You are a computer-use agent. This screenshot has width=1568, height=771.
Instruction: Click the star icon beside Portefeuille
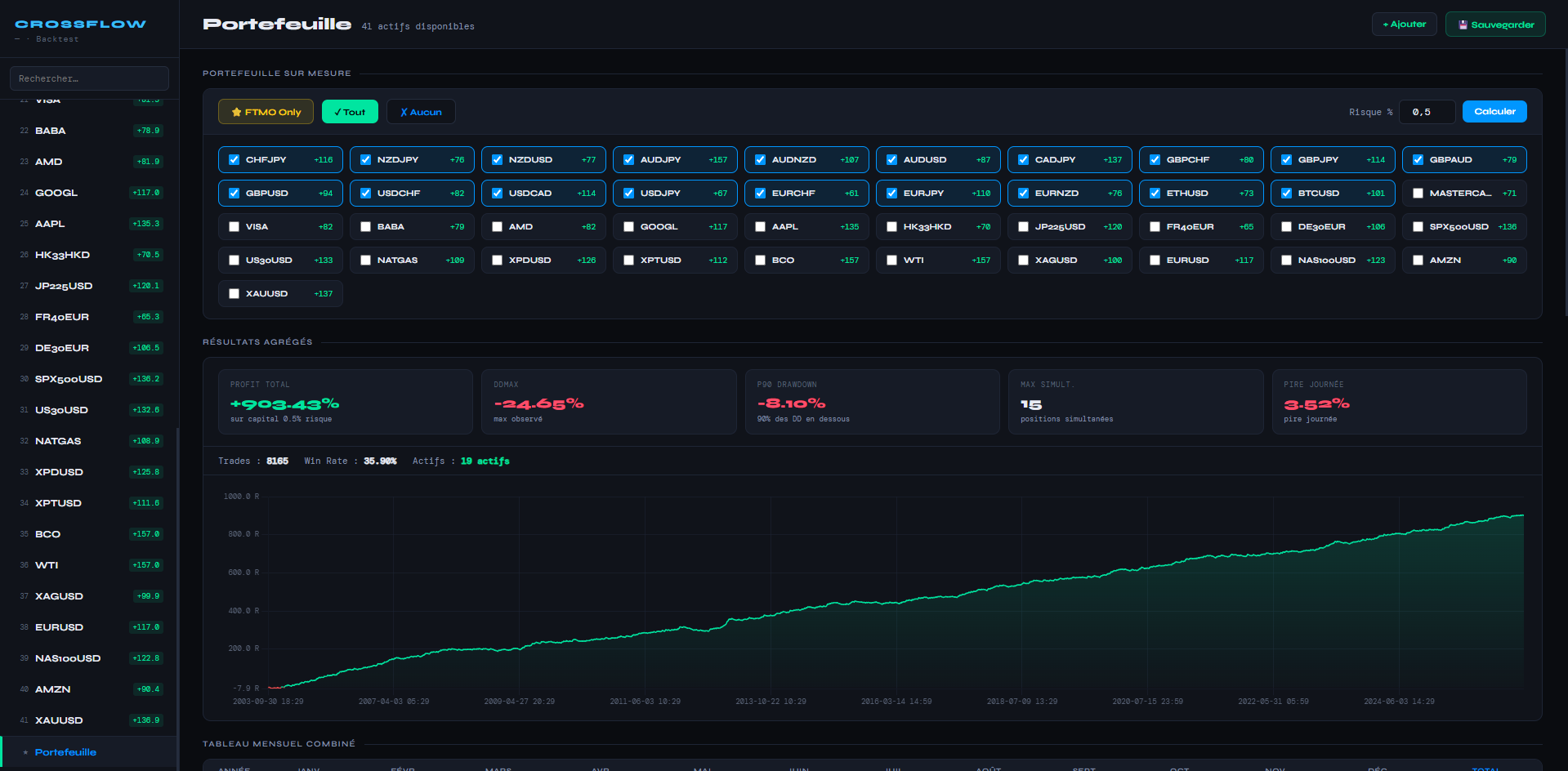(26, 752)
